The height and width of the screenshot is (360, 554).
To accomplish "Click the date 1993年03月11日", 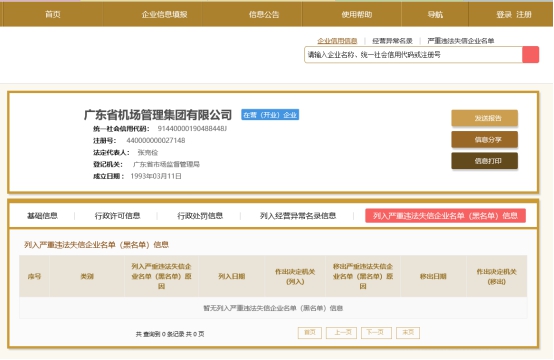I will pos(156,176).
